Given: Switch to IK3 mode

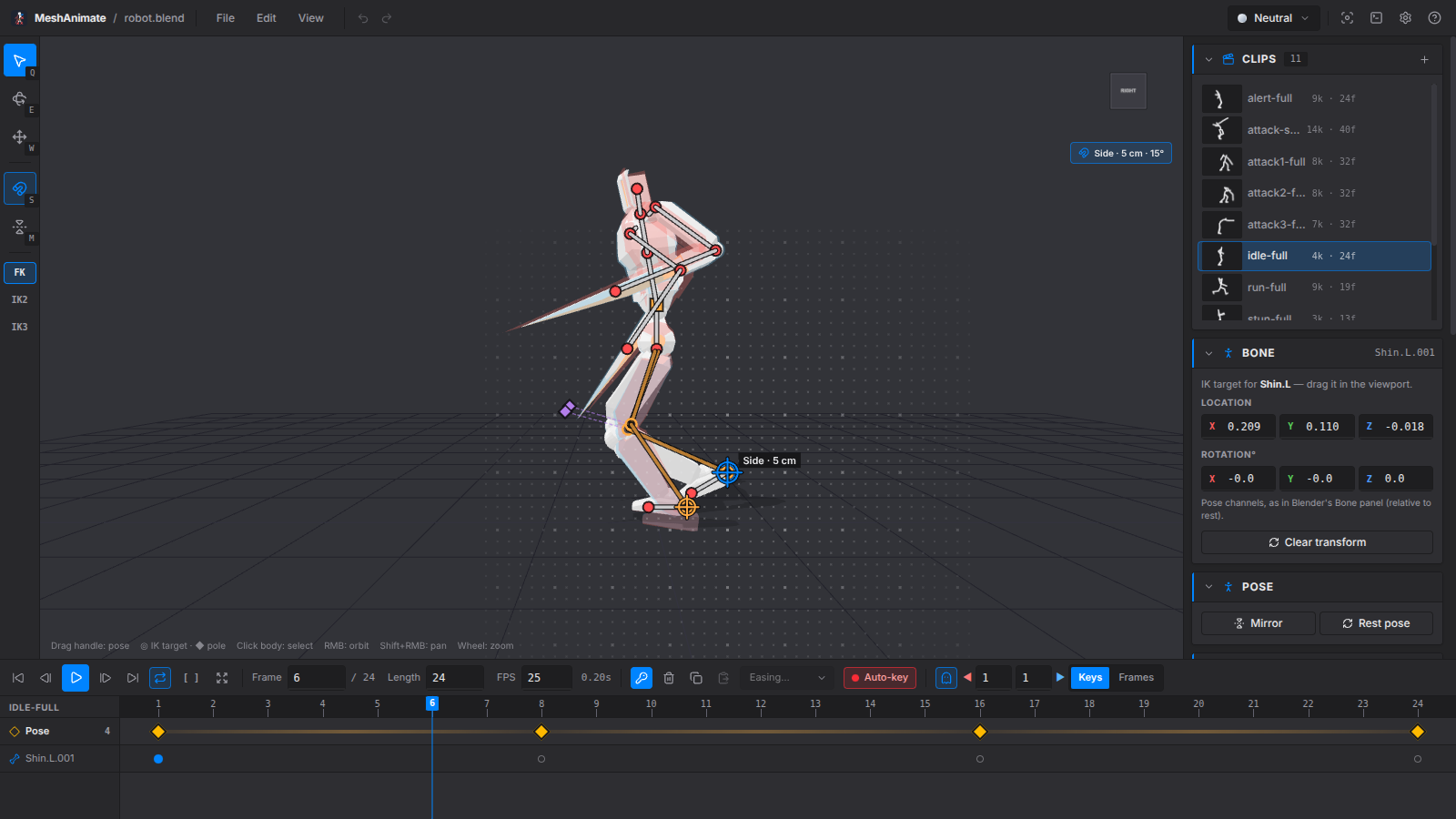Looking at the screenshot, I should pos(20,327).
